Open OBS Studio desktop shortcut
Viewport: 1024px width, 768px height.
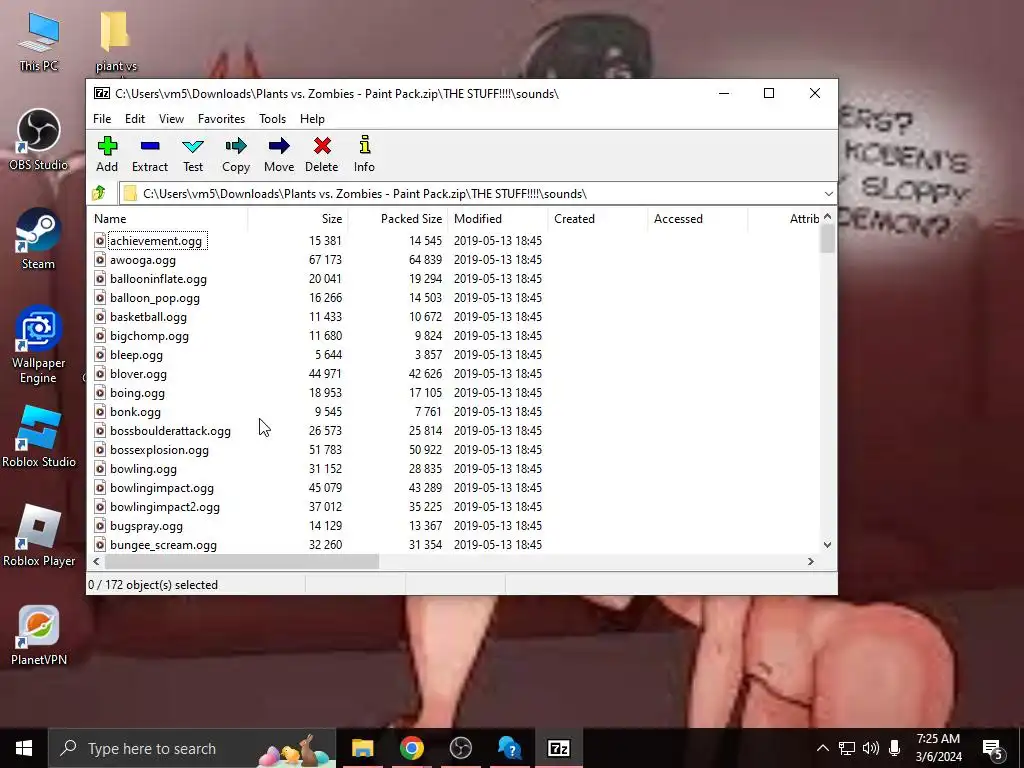39,141
